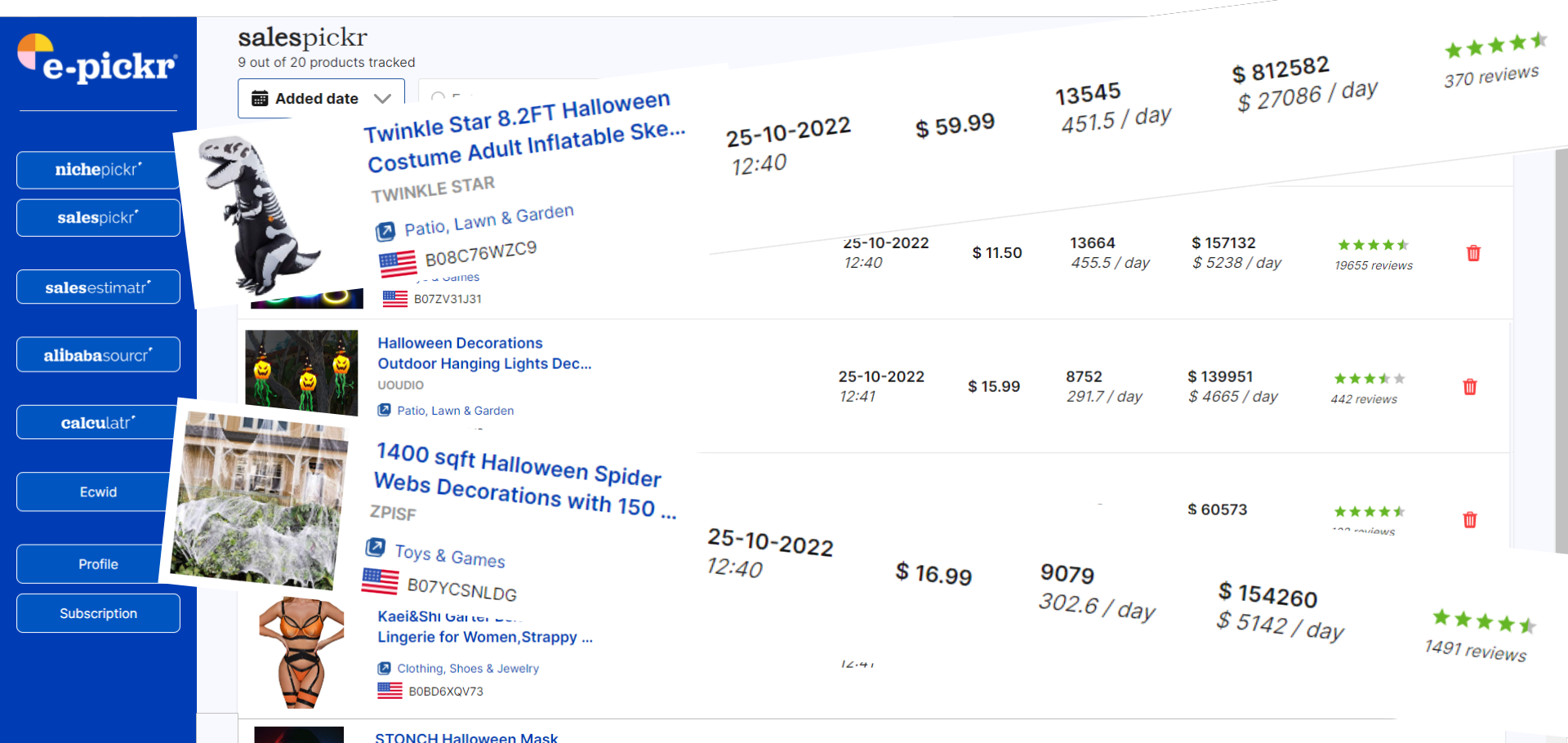Click the external link icon next to Toys & Games
Screen dimensions: 1568x743
click(376, 546)
